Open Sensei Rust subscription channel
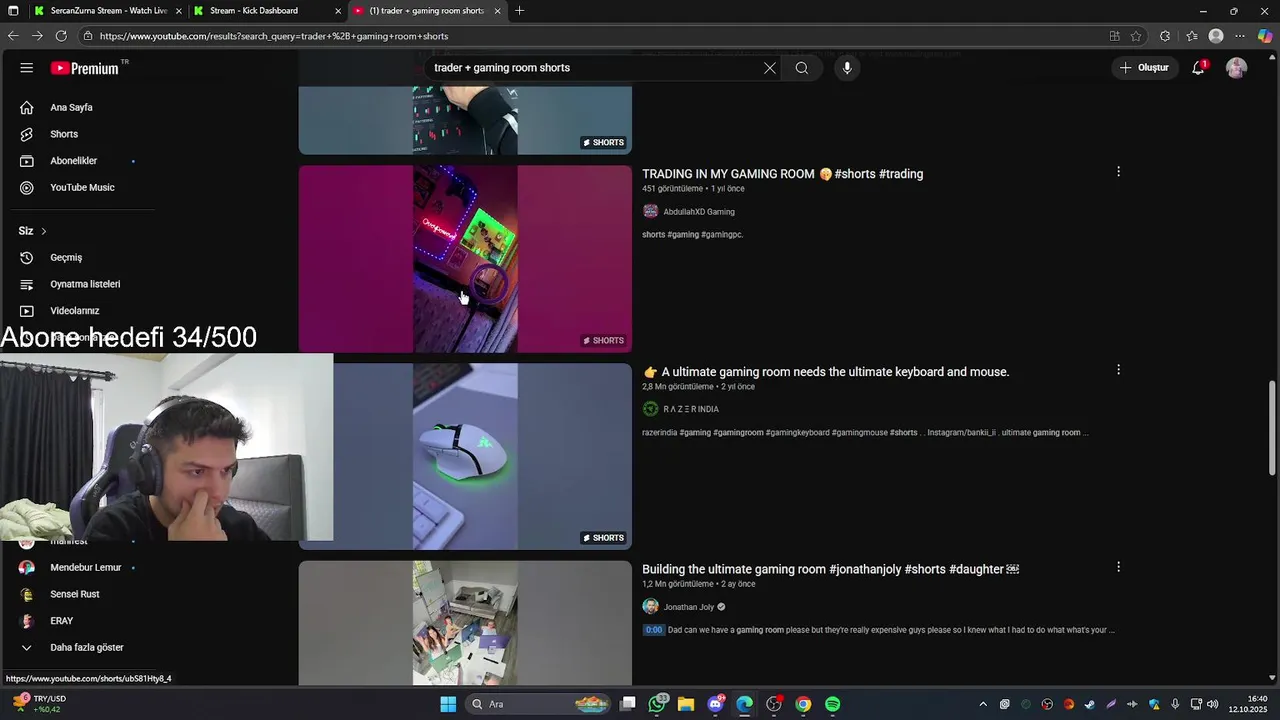1280x720 pixels. click(74, 594)
